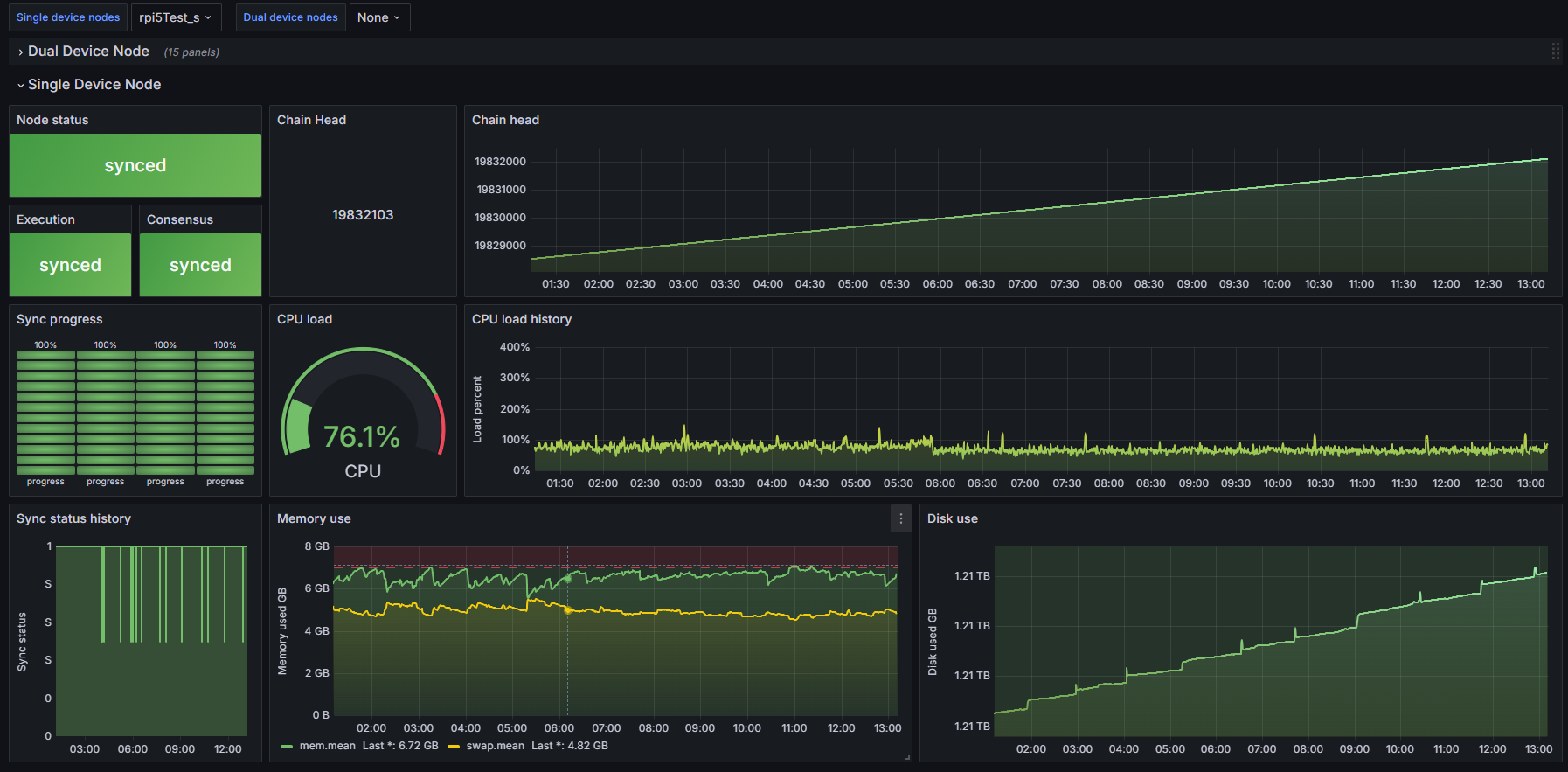Viewport: 1568px width, 772px height.
Task: Expand the Dual Device Node row
Action: [88, 52]
